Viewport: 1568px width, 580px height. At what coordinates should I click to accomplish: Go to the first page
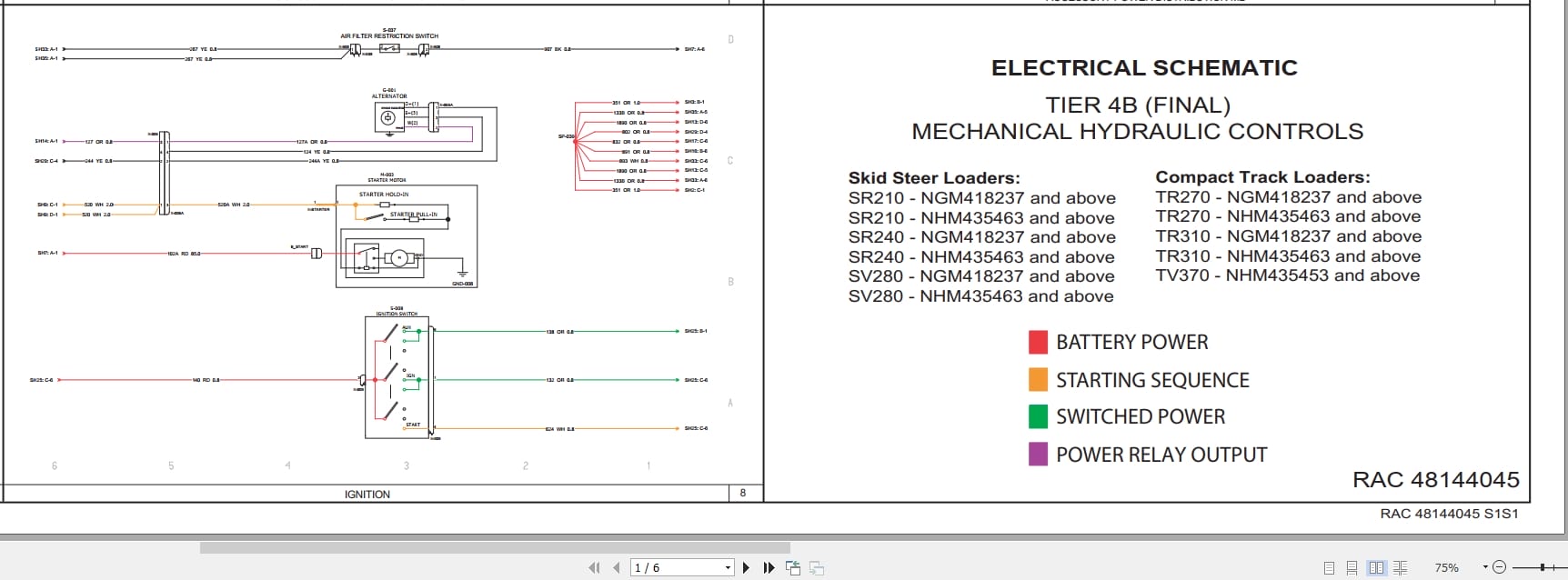[594, 567]
